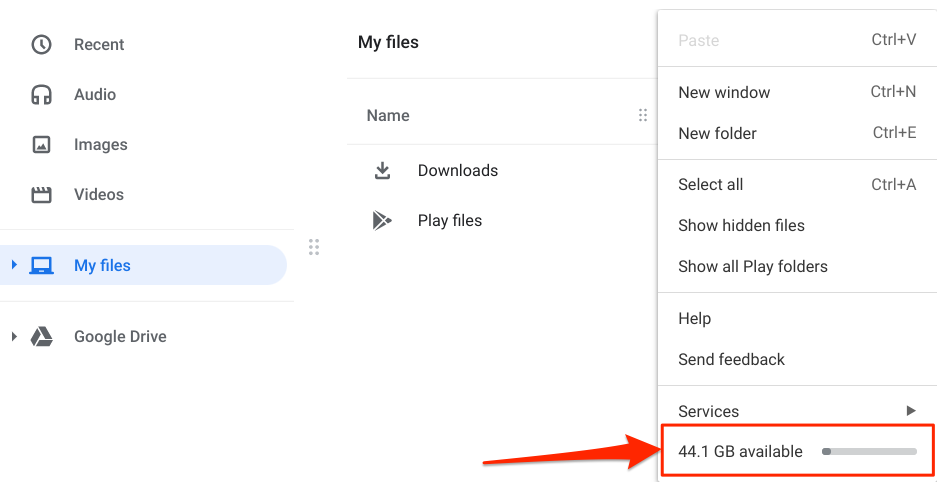Click the My files laptop icon
Image resolution: width=937 pixels, height=482 pixels.
pos(41,266)
